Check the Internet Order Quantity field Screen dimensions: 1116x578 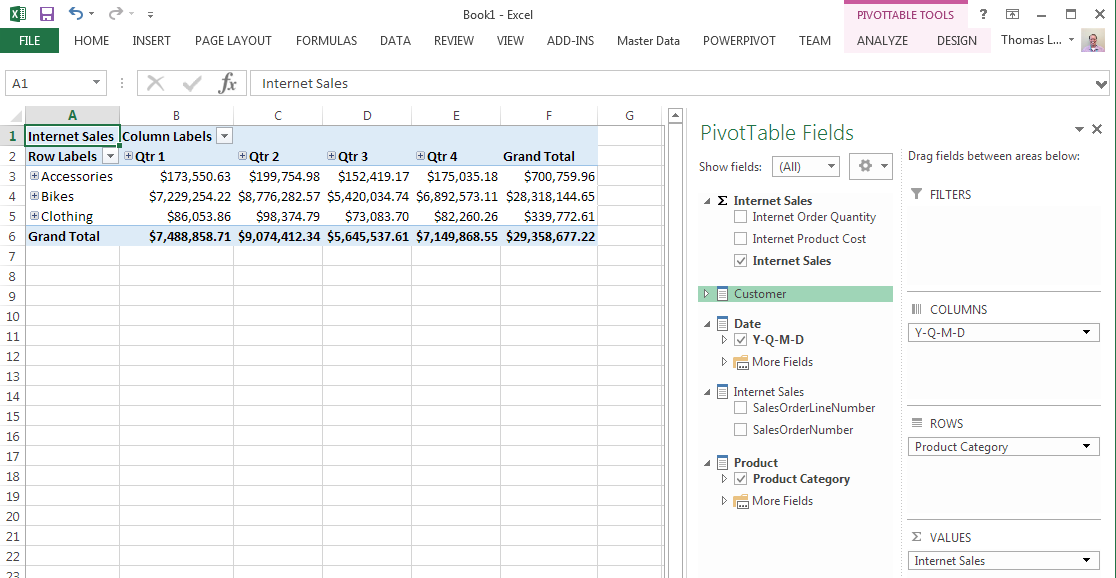click(x=740, y=217)
